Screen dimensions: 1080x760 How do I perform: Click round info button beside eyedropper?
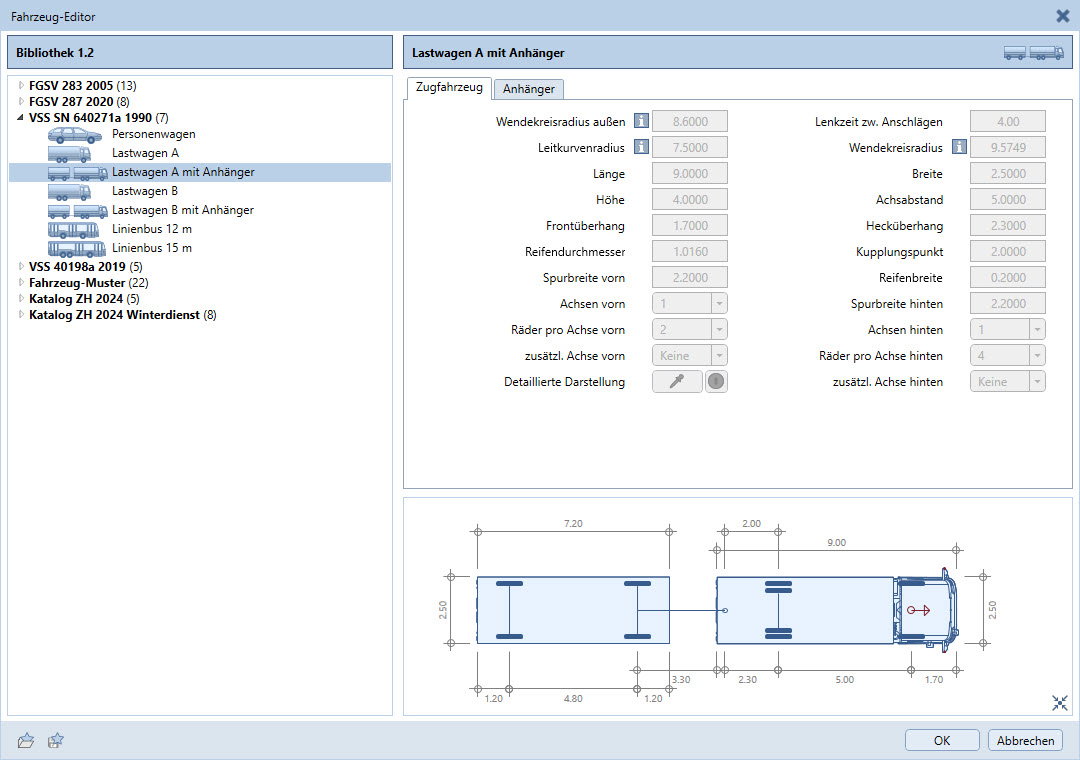(x=716, y=382)
